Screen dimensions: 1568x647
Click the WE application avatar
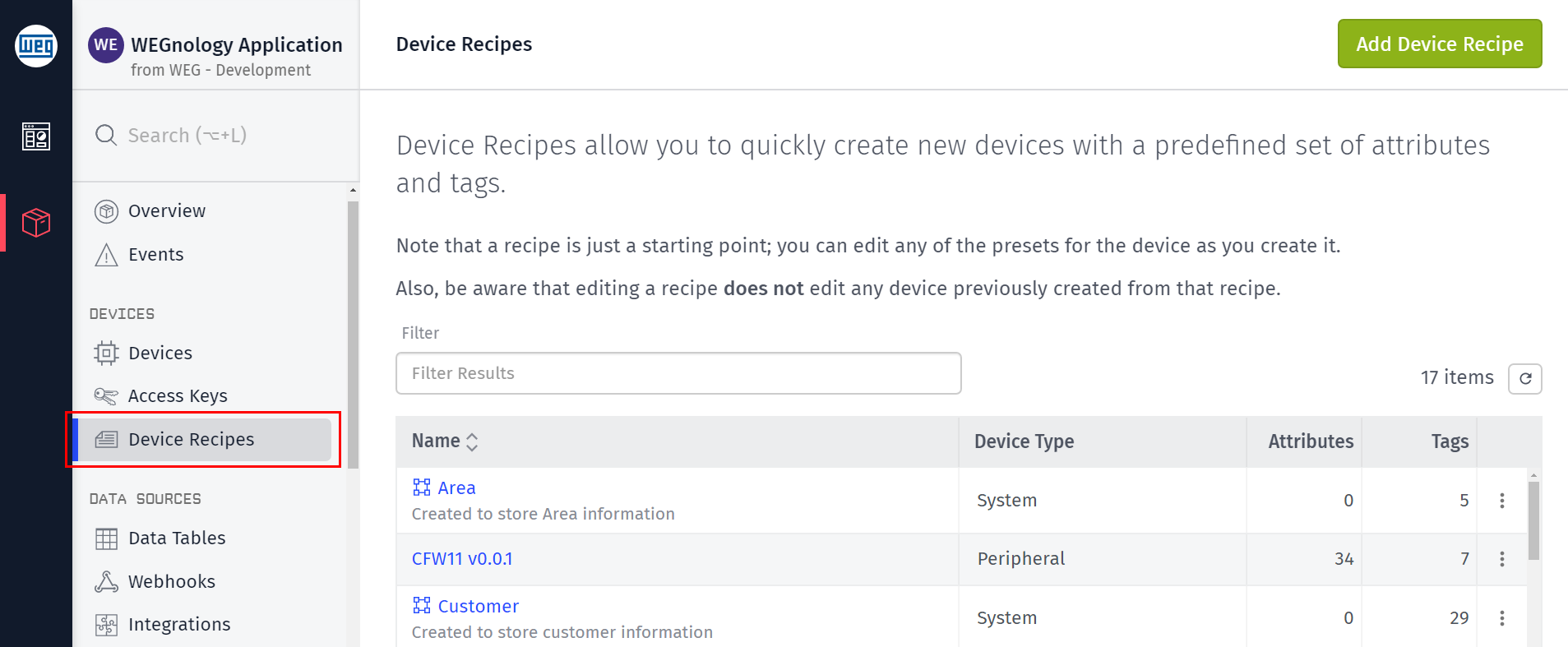point(106,45)
